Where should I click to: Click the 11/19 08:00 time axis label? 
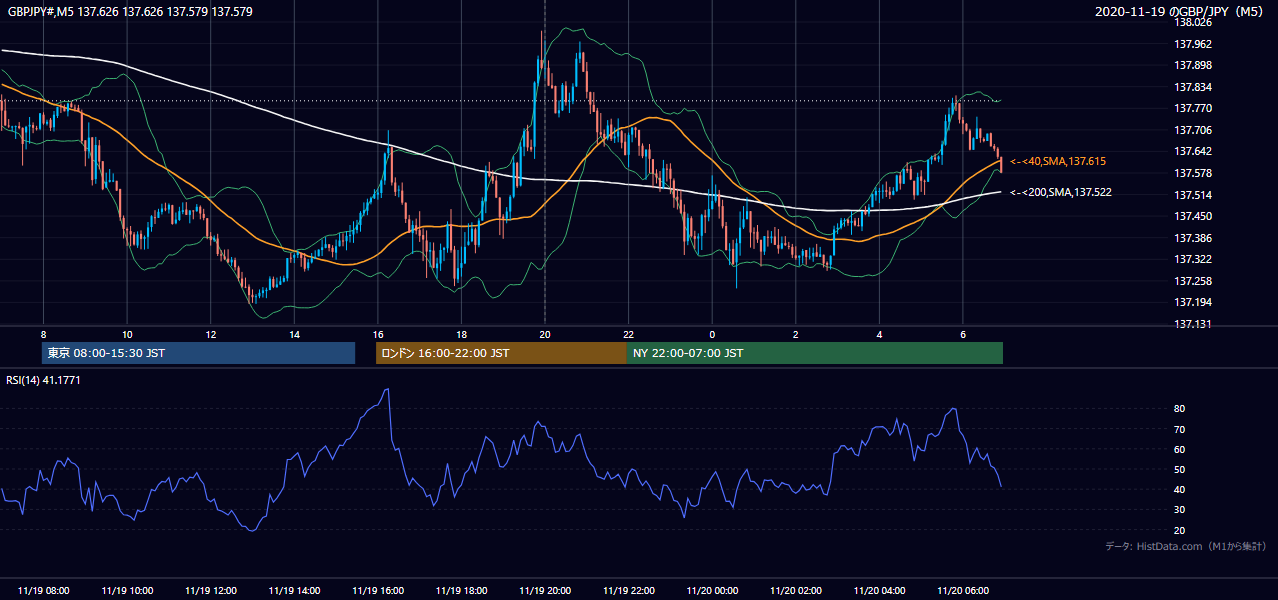(44, 591)
